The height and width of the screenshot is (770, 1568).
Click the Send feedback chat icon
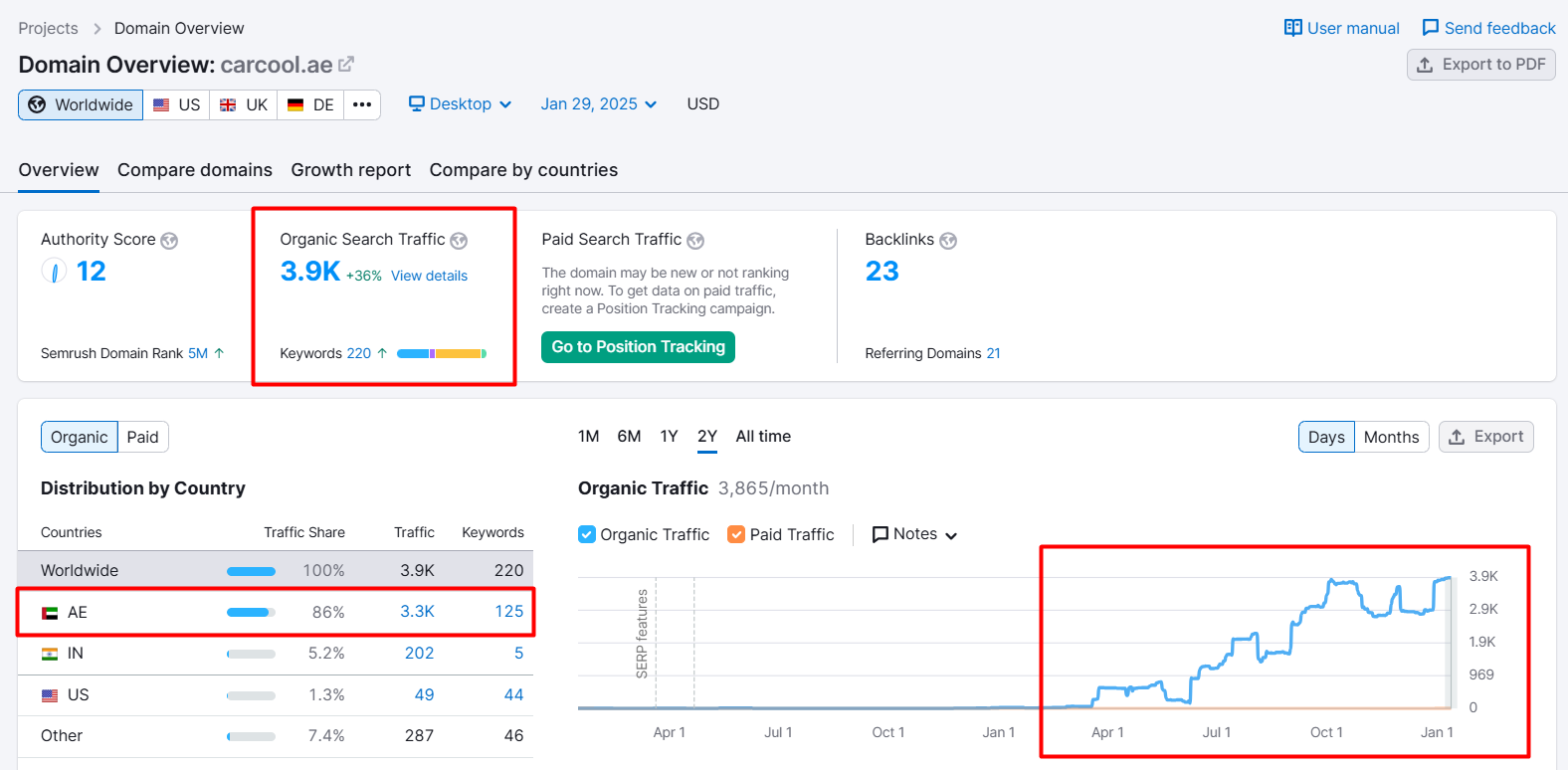click(1431, 28)
